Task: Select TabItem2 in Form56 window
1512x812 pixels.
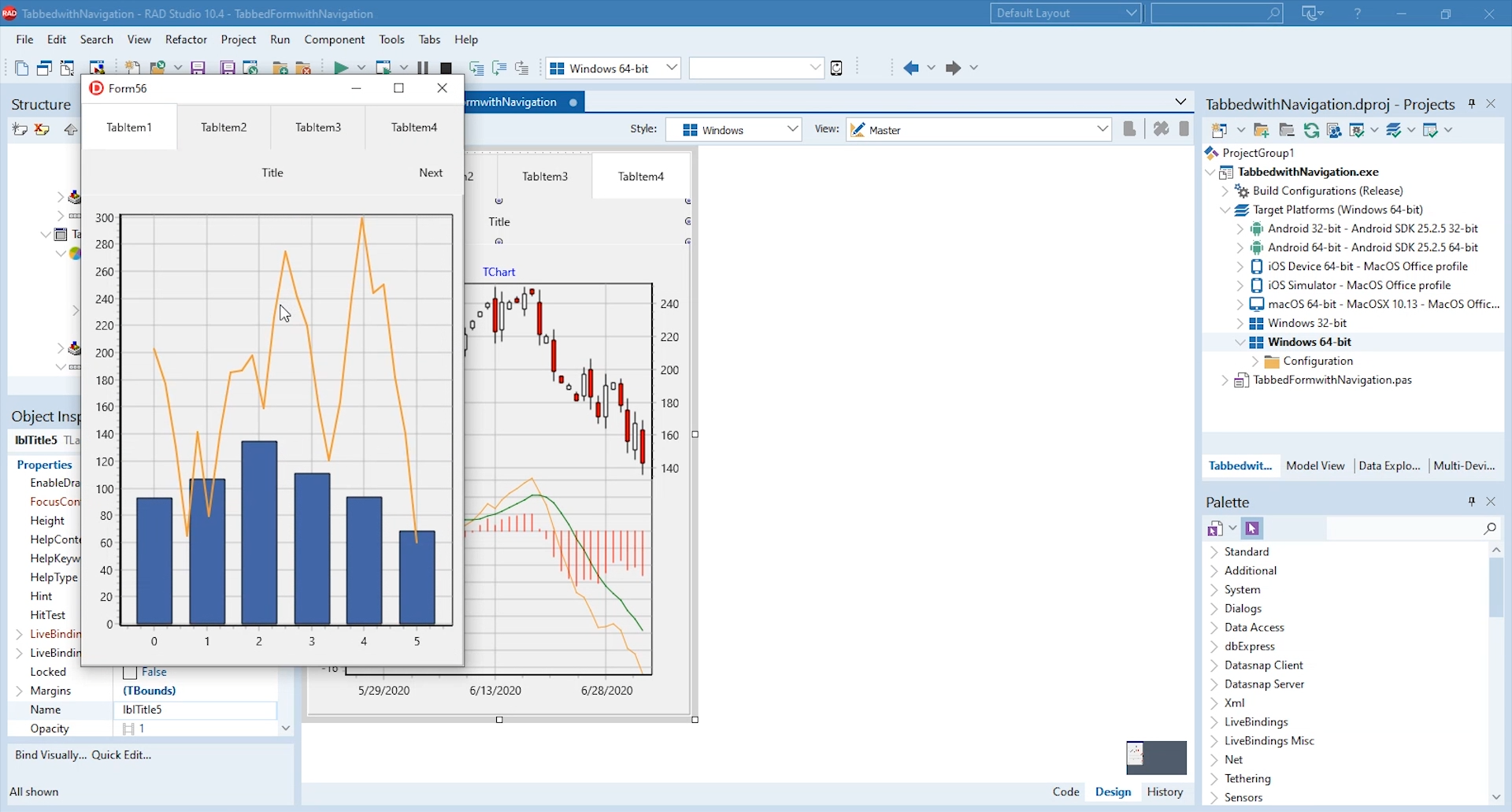Action: coord(224,127)
